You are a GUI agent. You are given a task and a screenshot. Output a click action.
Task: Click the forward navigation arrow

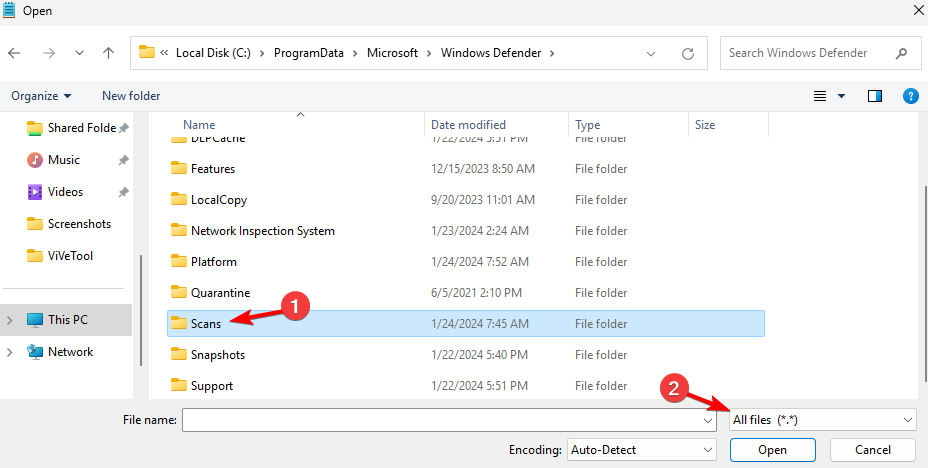(x=49, y=53)
